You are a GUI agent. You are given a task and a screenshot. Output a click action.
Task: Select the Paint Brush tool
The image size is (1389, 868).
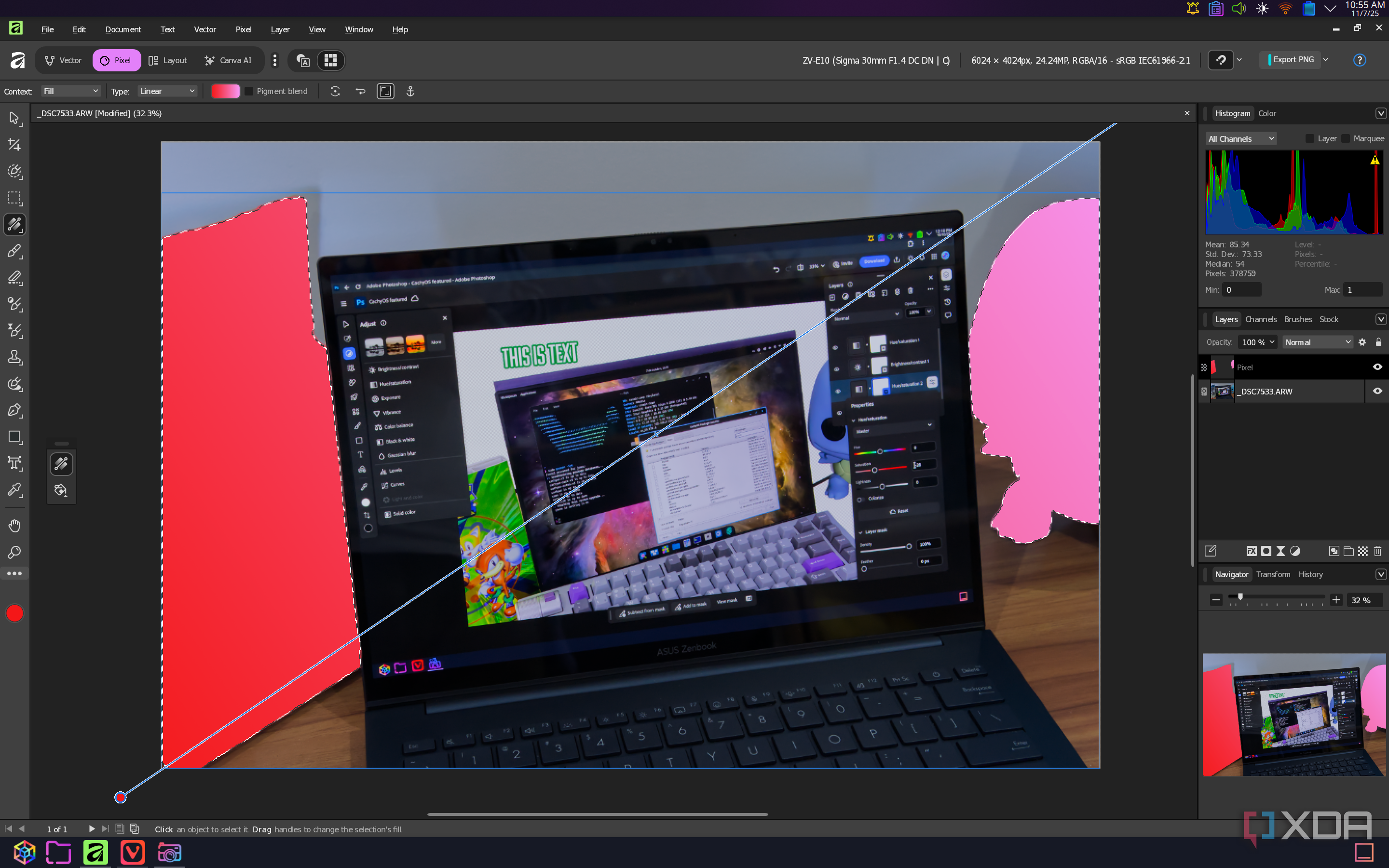[14, 251]
